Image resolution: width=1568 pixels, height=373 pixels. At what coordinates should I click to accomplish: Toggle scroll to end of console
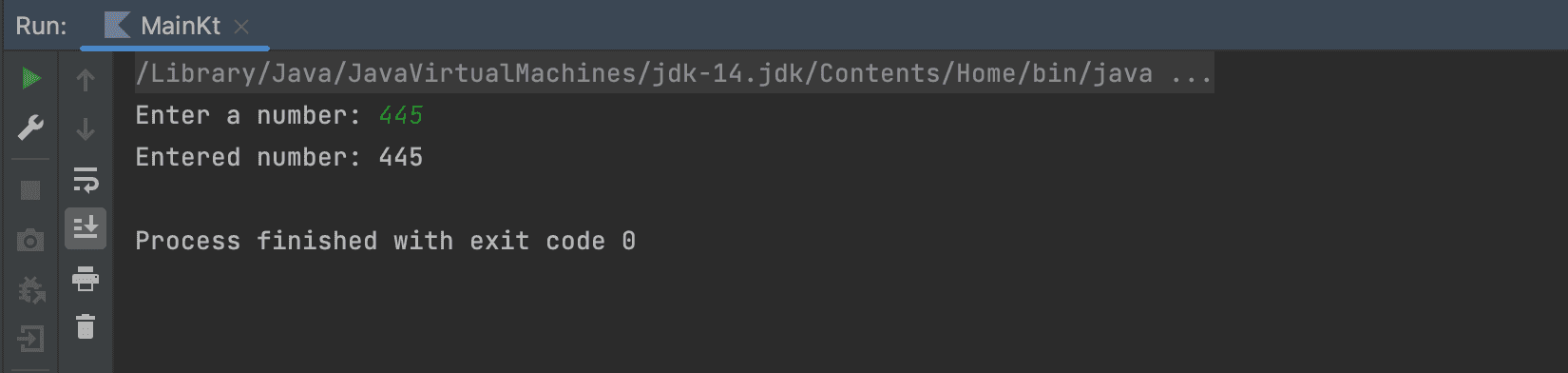click(86, 228)
